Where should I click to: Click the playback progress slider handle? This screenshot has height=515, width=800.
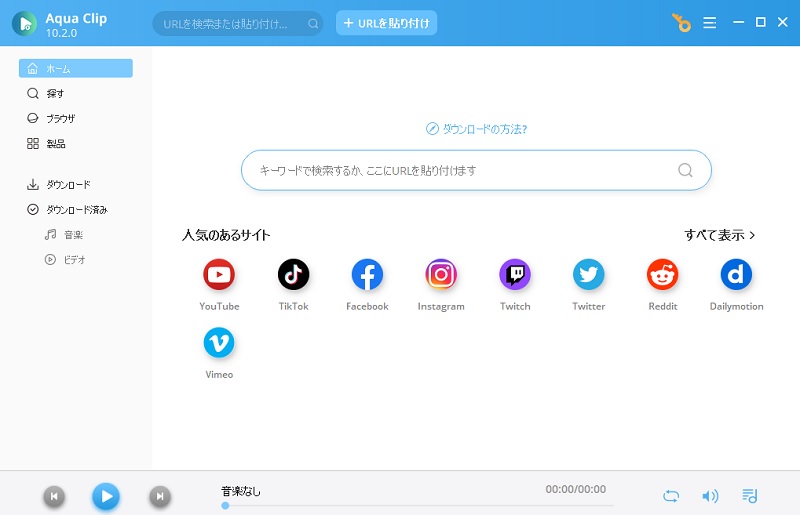coord(225,505)
